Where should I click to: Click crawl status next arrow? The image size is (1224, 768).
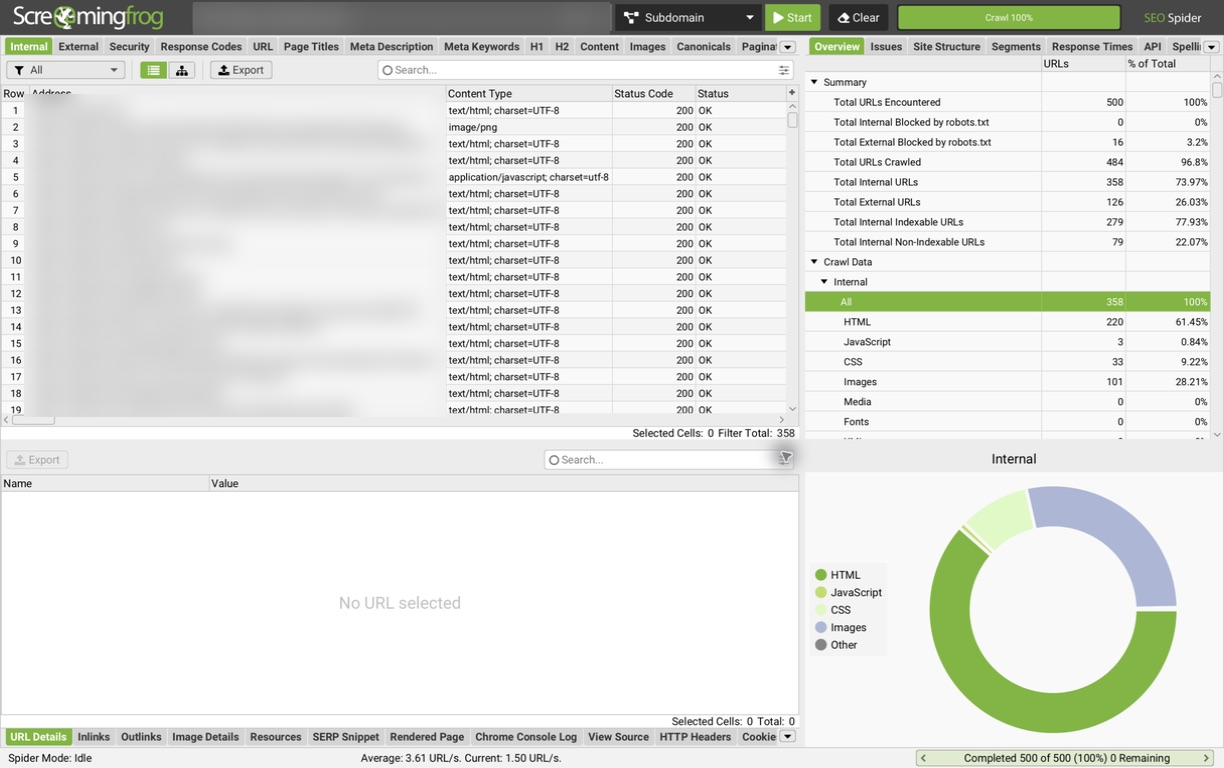tap(1207, 758)
